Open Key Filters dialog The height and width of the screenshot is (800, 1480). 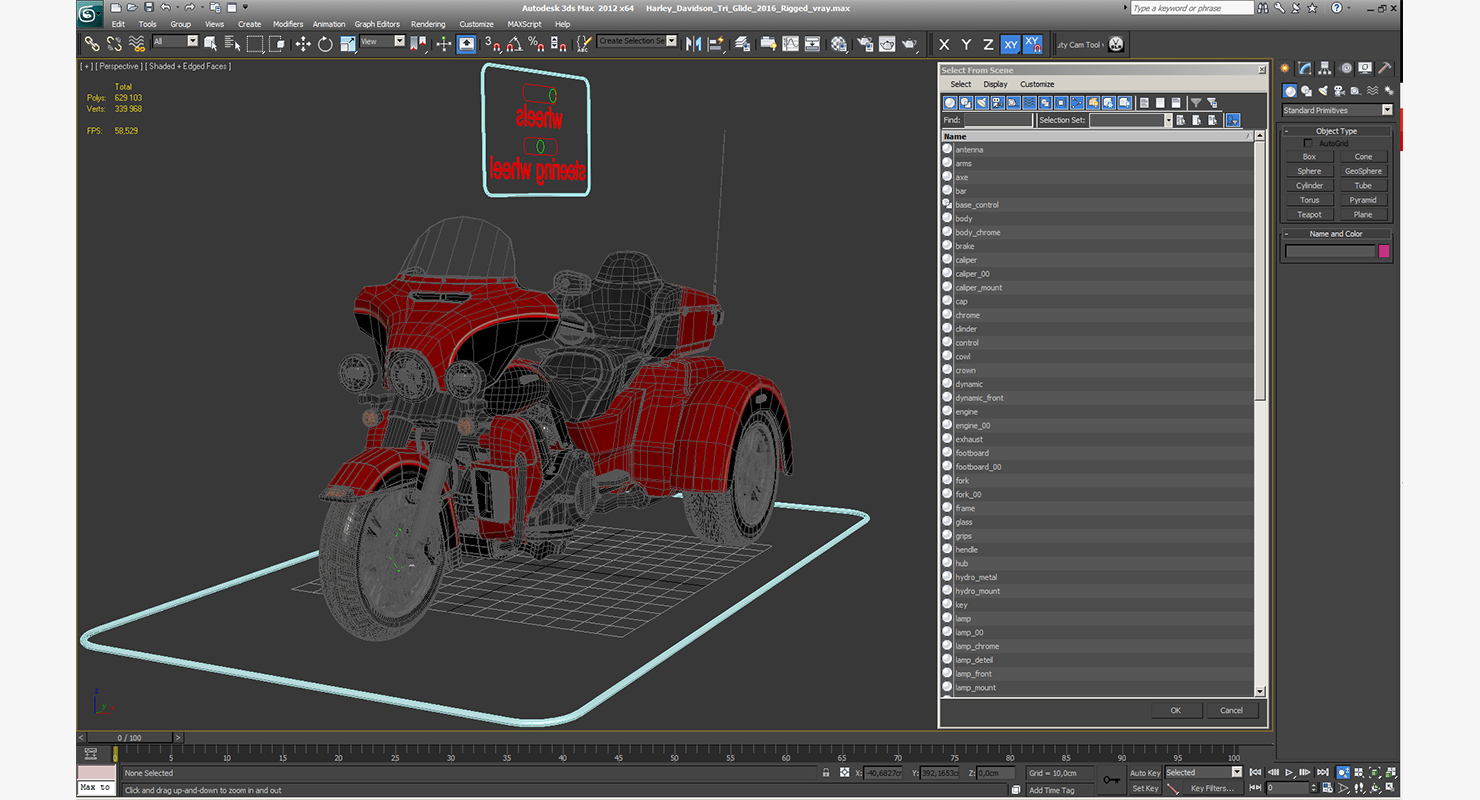pyautogui.click(x=1211, y=788)
